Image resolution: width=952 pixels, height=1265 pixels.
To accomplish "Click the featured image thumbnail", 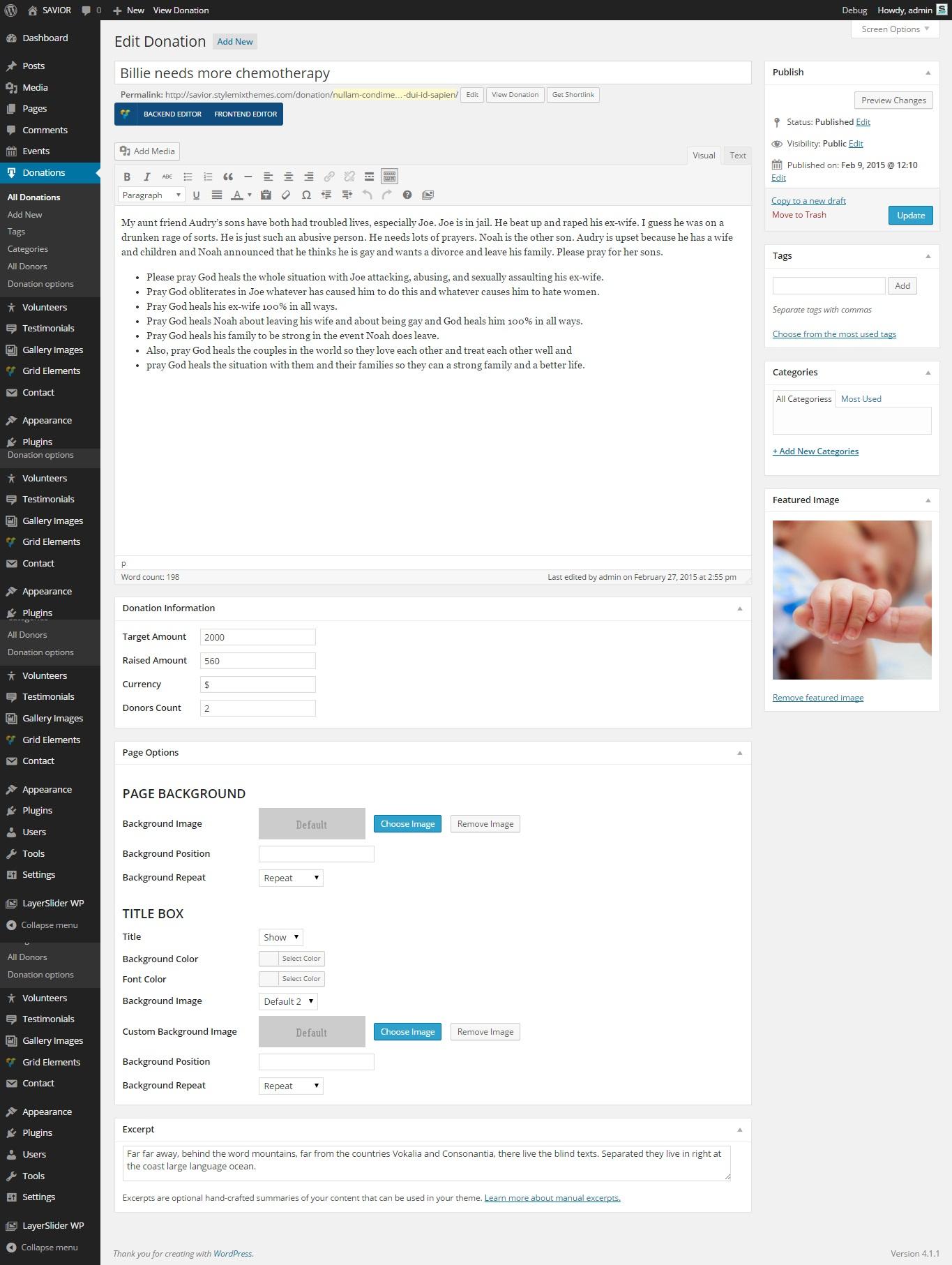I will point(852,600).
